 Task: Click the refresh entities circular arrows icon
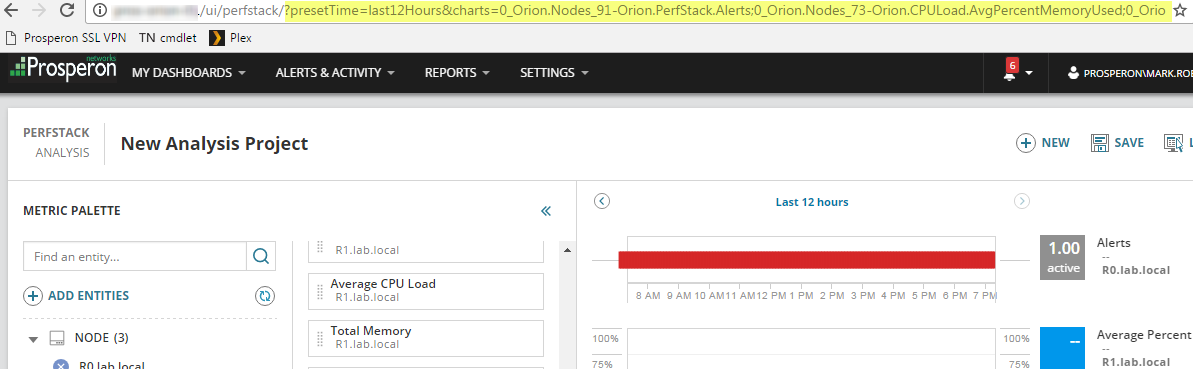265,296
